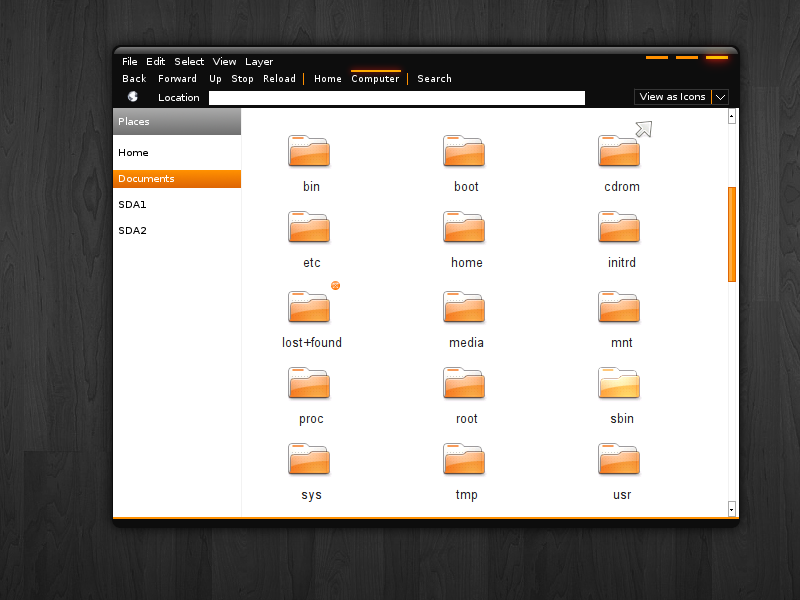Focus the Location input field
Screen dimensions: 800x600
(x=397, y=98)
